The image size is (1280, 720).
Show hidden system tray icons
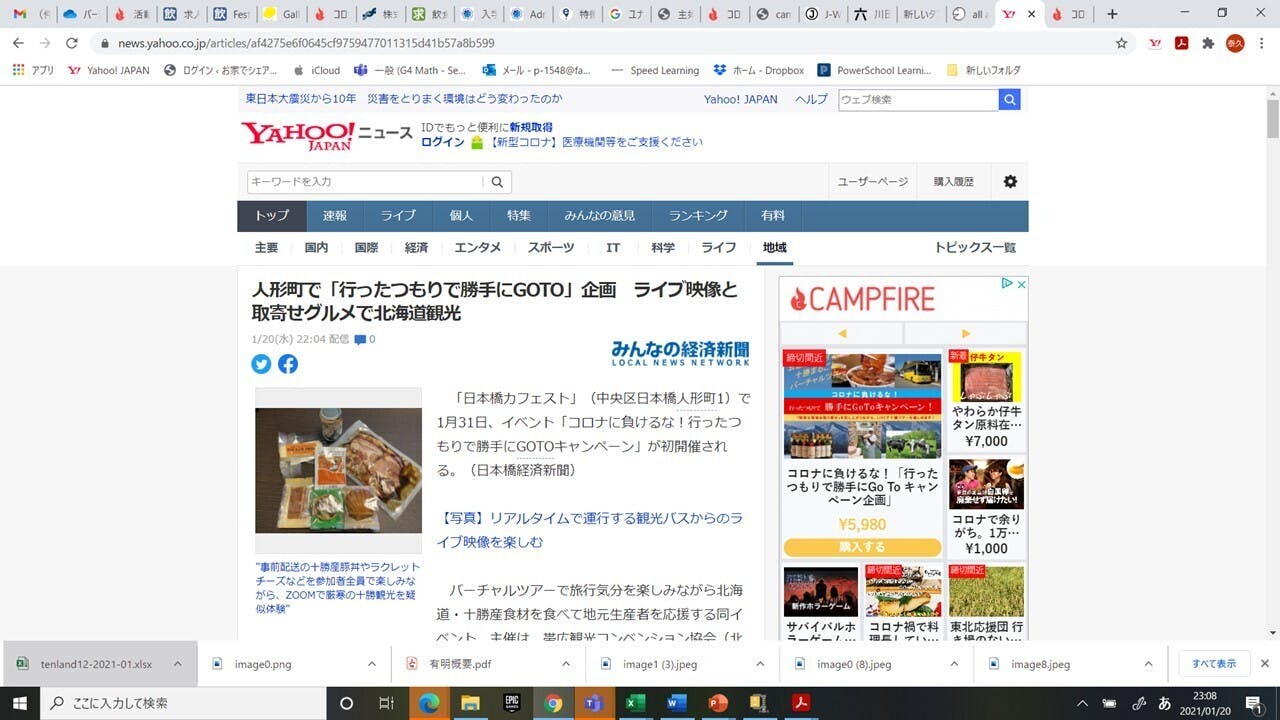coord(1081,703)
